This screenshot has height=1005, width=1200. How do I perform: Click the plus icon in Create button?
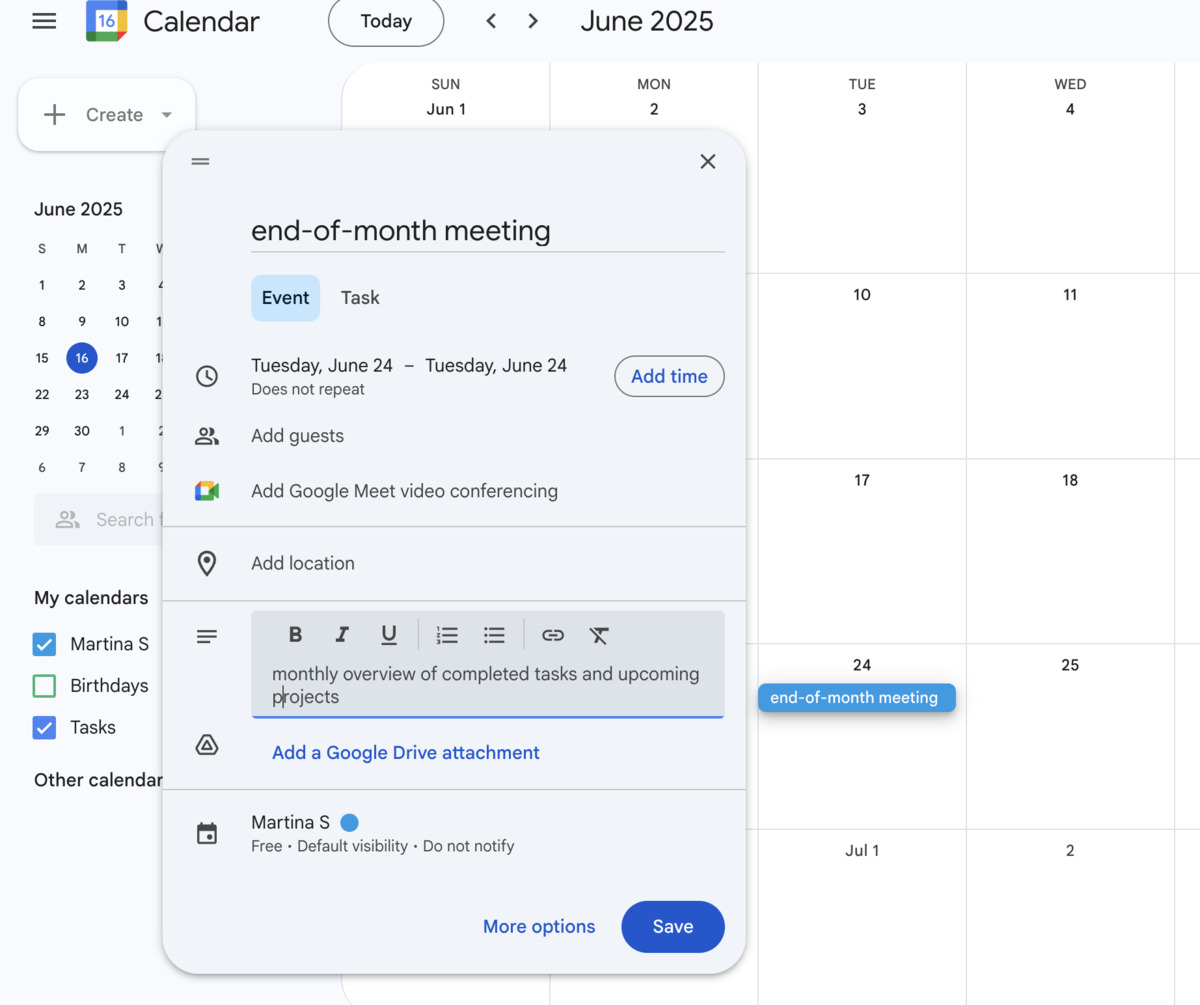point(54,115)
